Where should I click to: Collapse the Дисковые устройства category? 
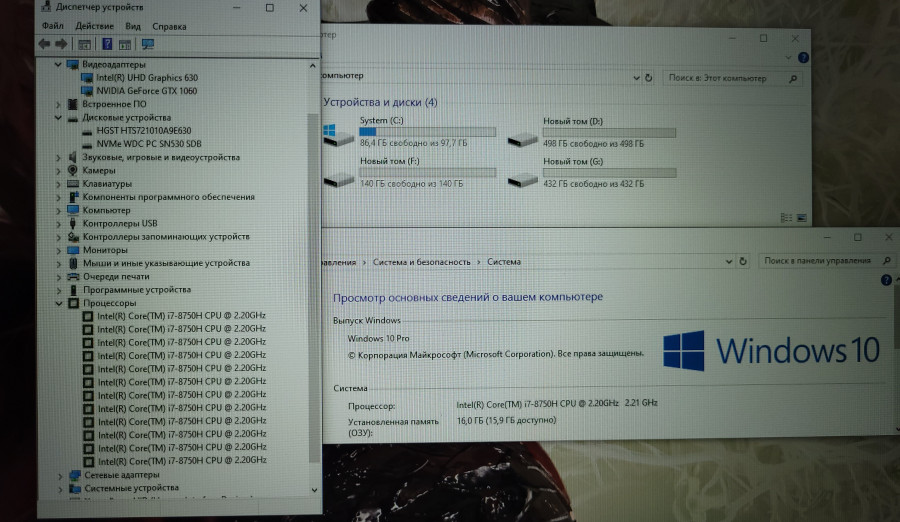coord(58,118)
